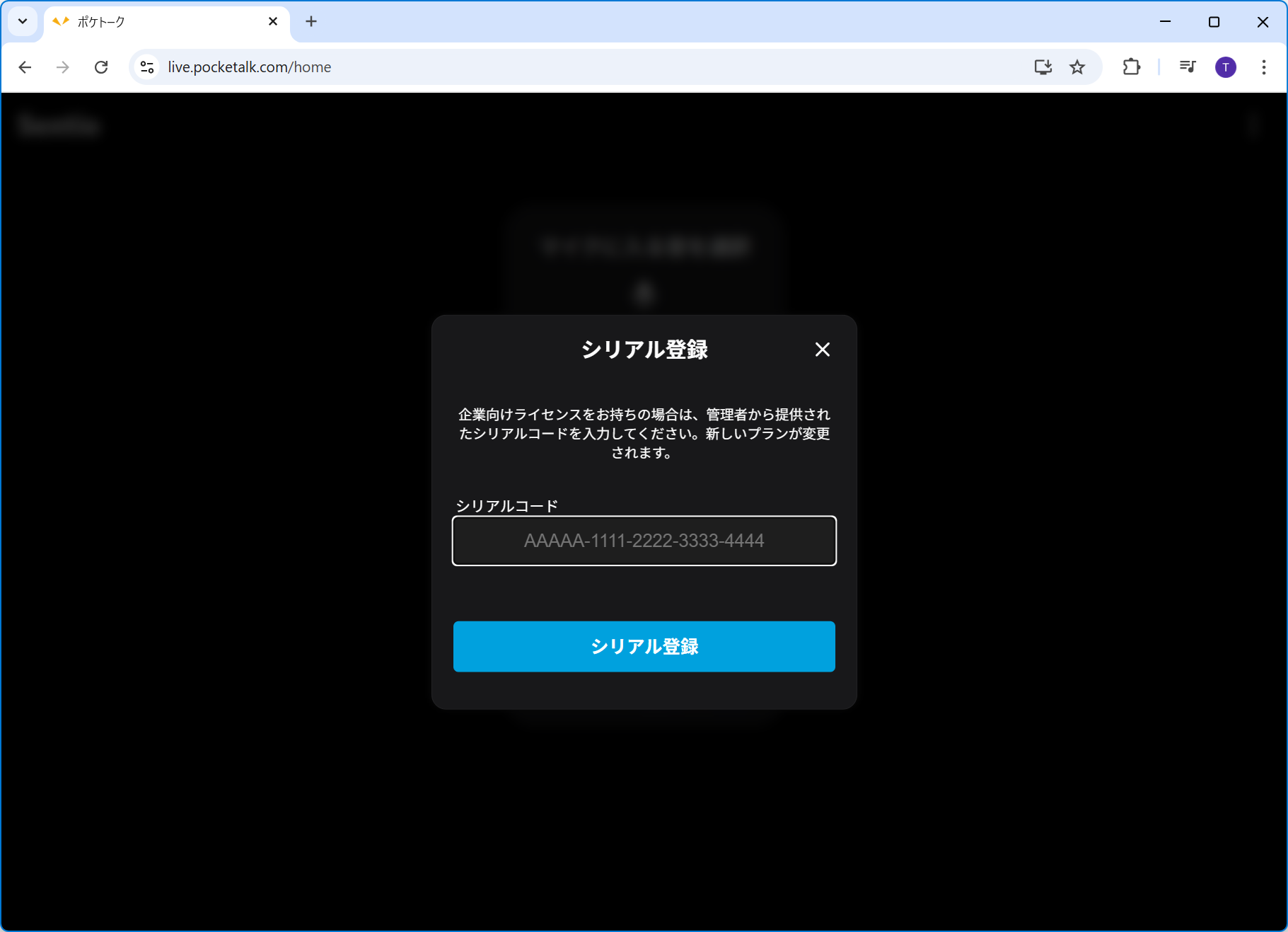Open a new tab with plus
Image resolution: width=1288 pixels, height=932 pixels.
point(311,22)
